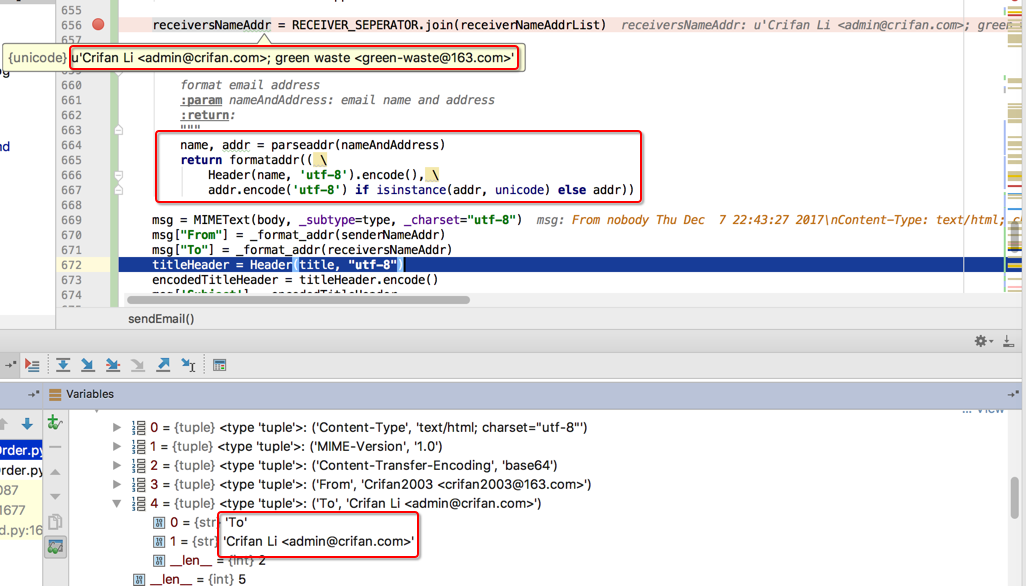This screenshot has width=1026, height=586.
Task: Click grey previous frame up arrow
Action: pos(4,424)
